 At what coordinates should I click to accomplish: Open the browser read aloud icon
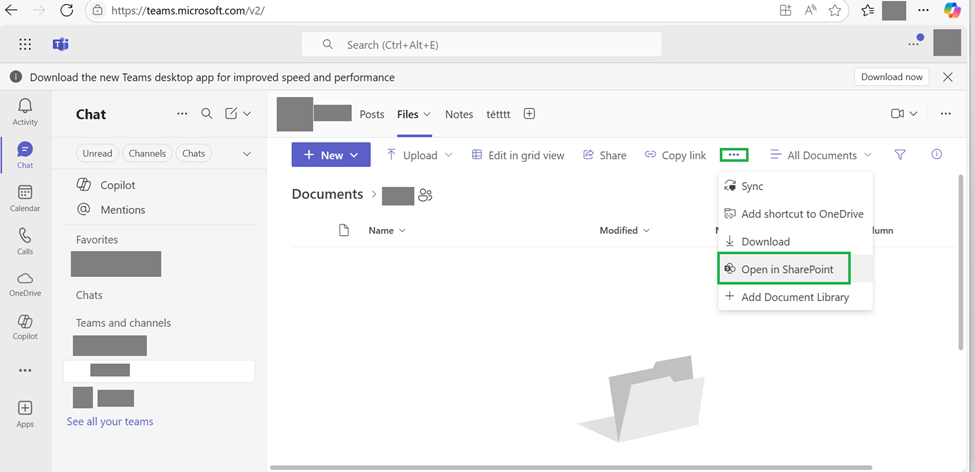(810, 11)
